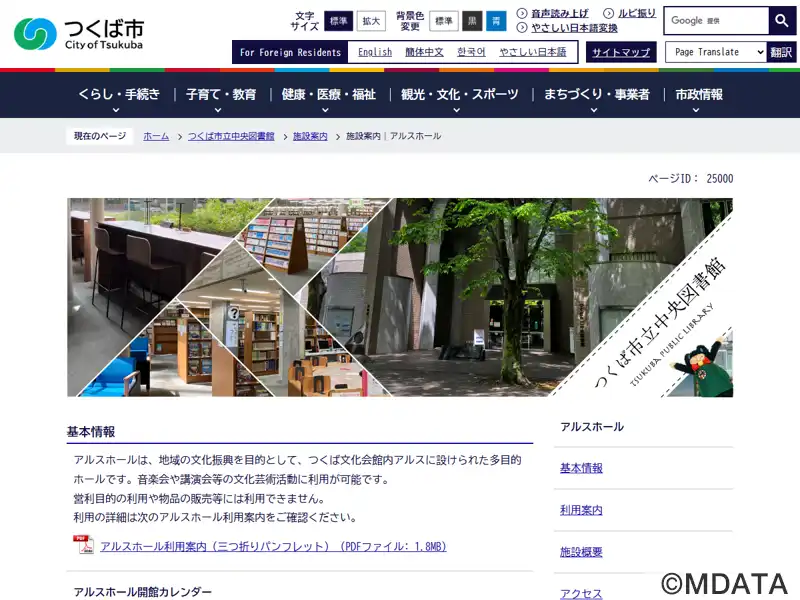Switch background color to black 黒
The image size is (800, 600).
[472, 21]
